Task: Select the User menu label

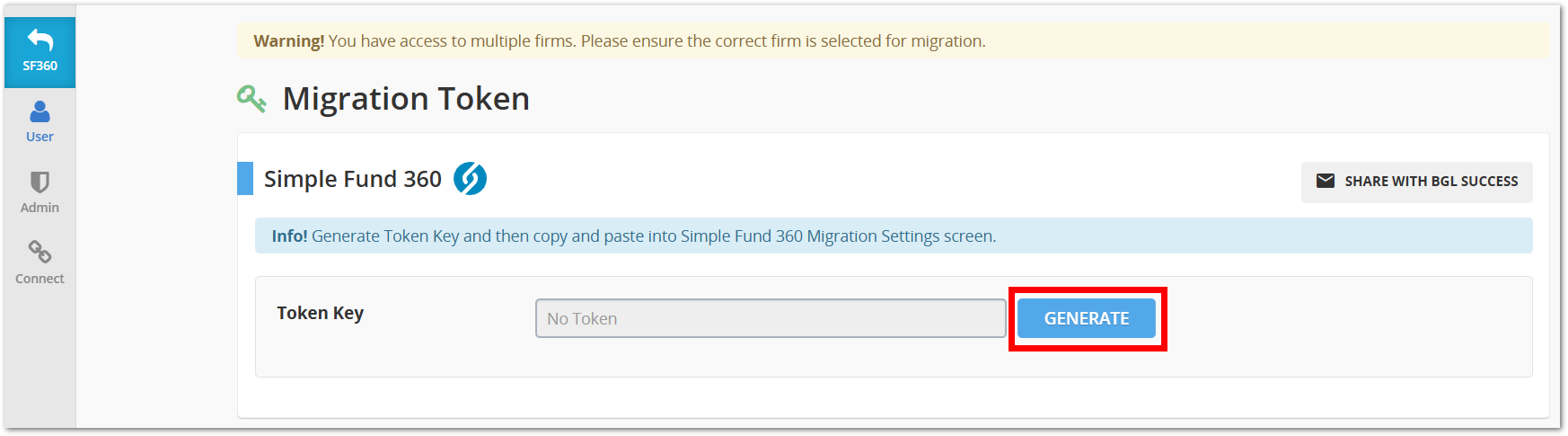Action: click(x=40, y=137)
